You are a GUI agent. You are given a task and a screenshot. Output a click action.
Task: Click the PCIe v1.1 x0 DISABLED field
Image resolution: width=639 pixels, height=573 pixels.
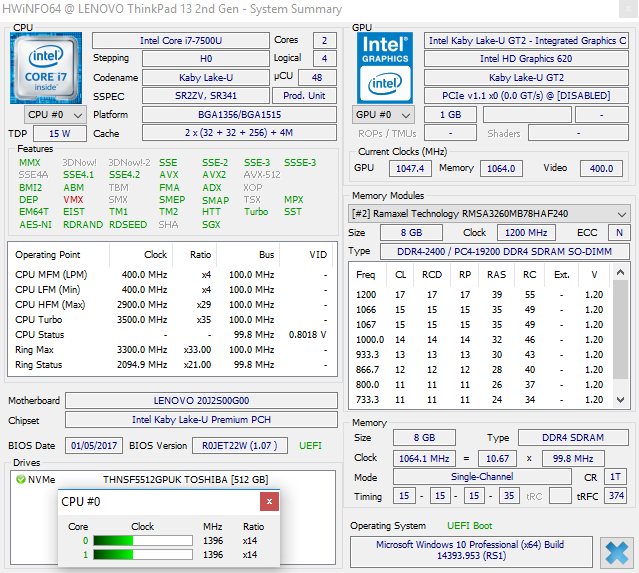point(526,96)
